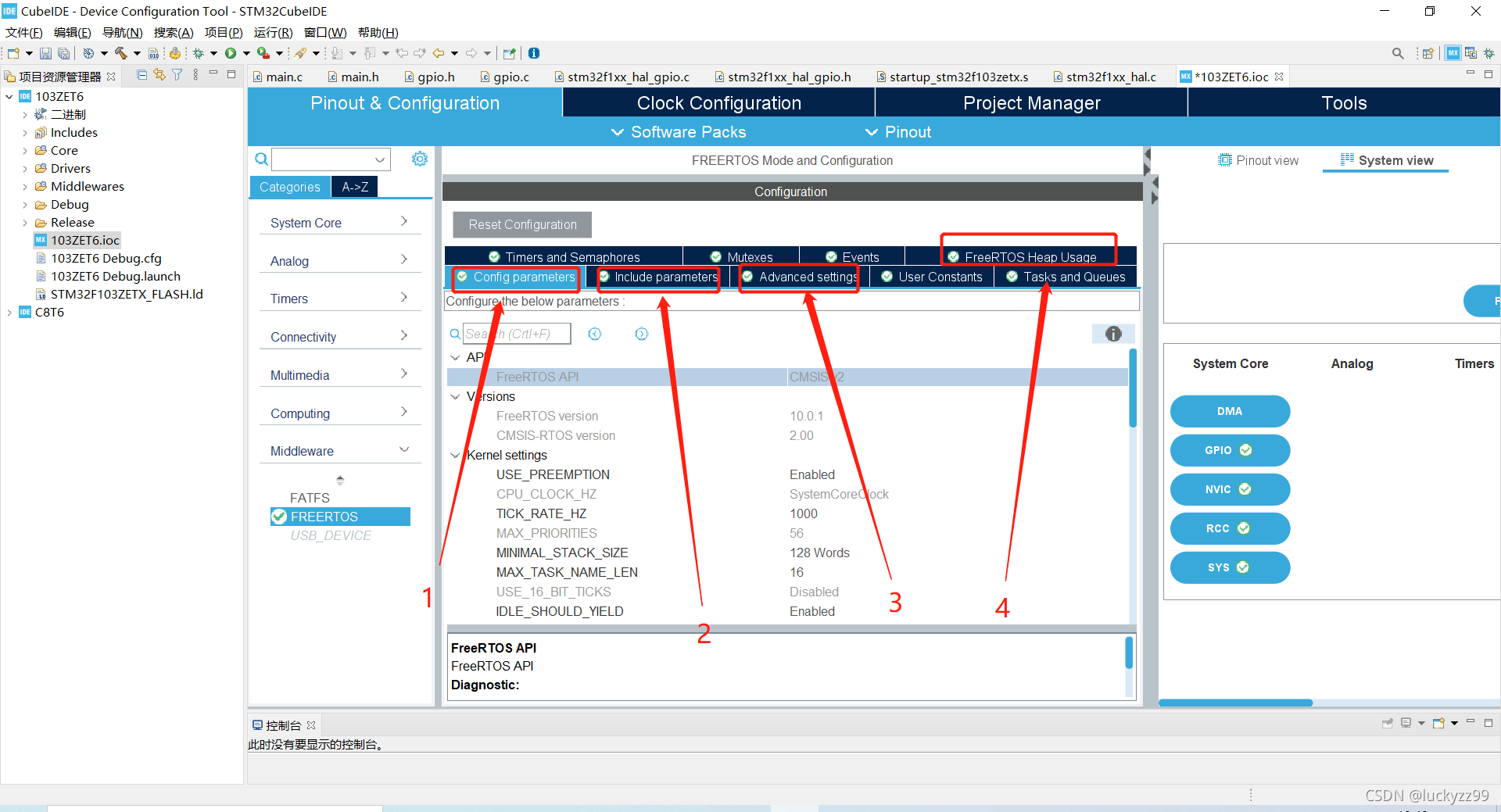
Task: Open the Tasks and Queues tab
Action: pyautogui.click(x=1066, y=277)
